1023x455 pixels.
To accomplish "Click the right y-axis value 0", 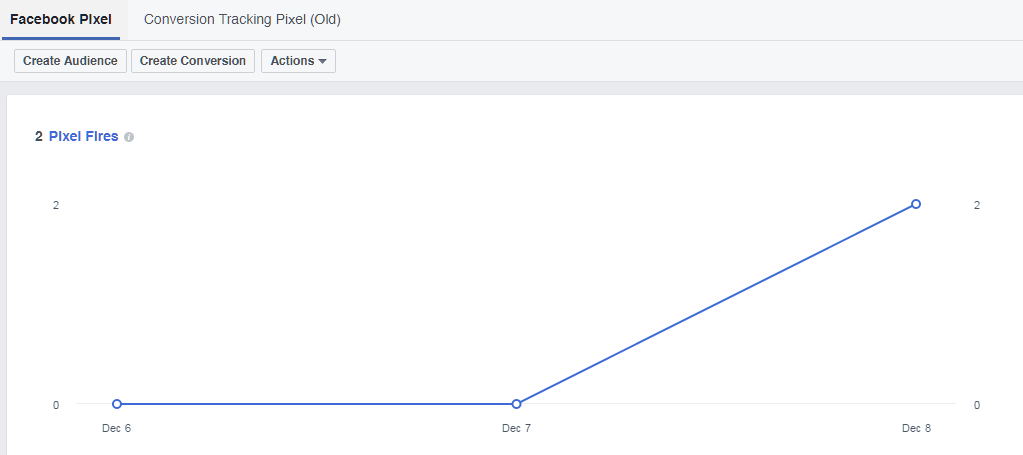I will point(977,405).
